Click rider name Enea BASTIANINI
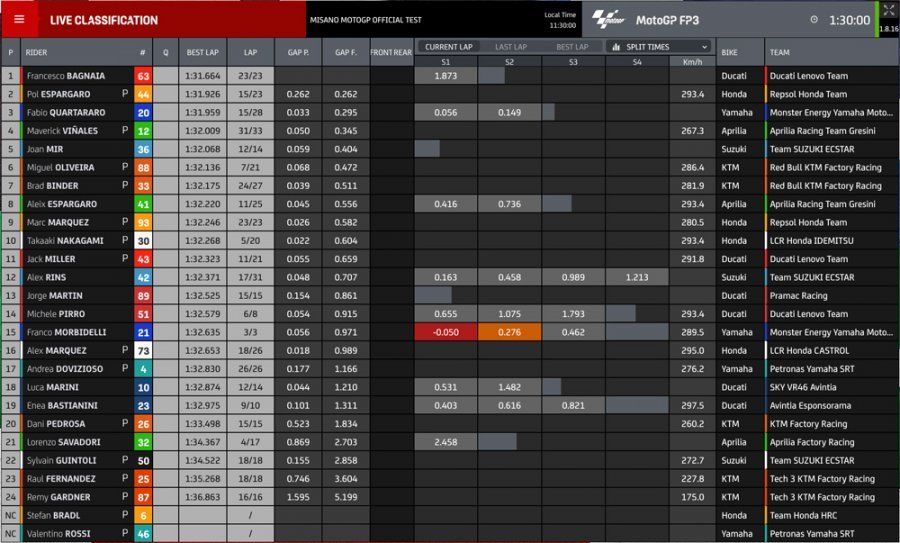The image size is (900, 543). click(x=61, y=406)
